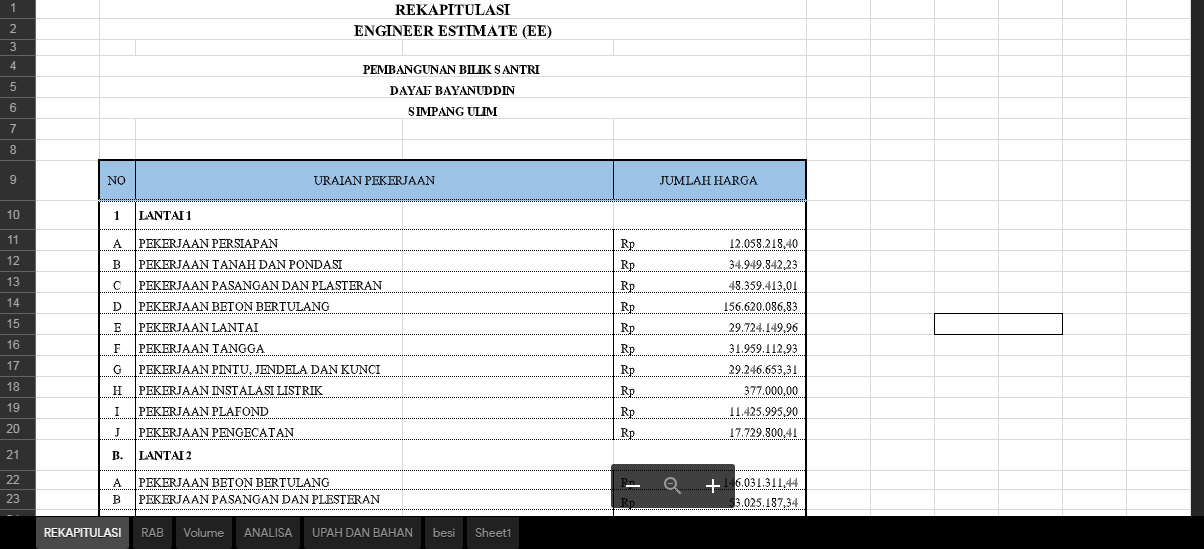Click PEKERJAAN BETON BERTULANG in row 14
1204x549 pixels.
pos(374,306)
